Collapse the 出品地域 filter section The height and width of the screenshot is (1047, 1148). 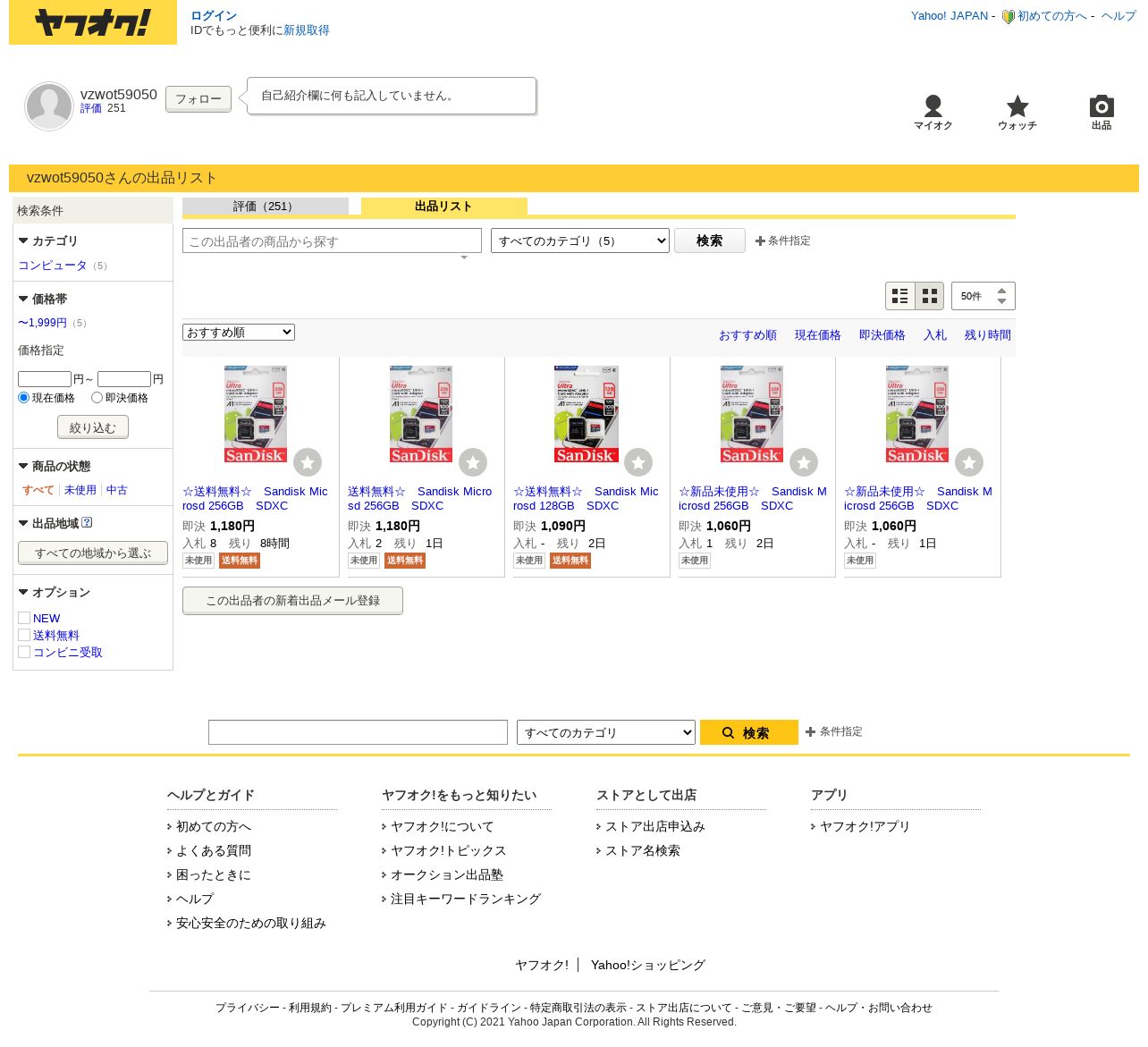(23, 523)
